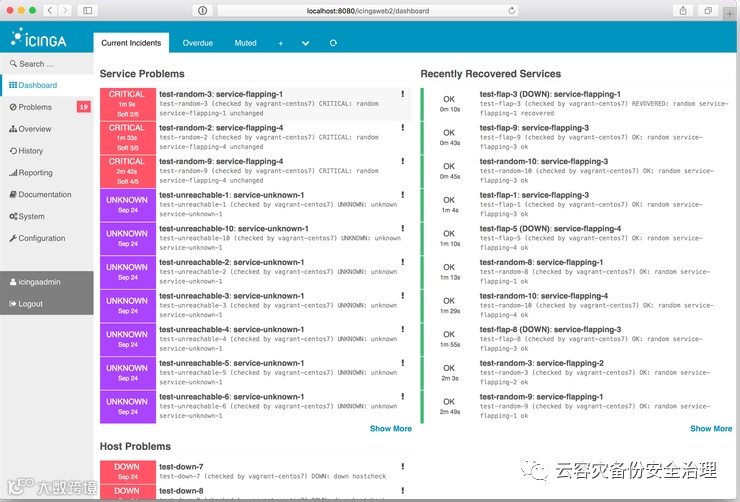
Task: Click the refresh icon in tab bar
Action: 333,43
